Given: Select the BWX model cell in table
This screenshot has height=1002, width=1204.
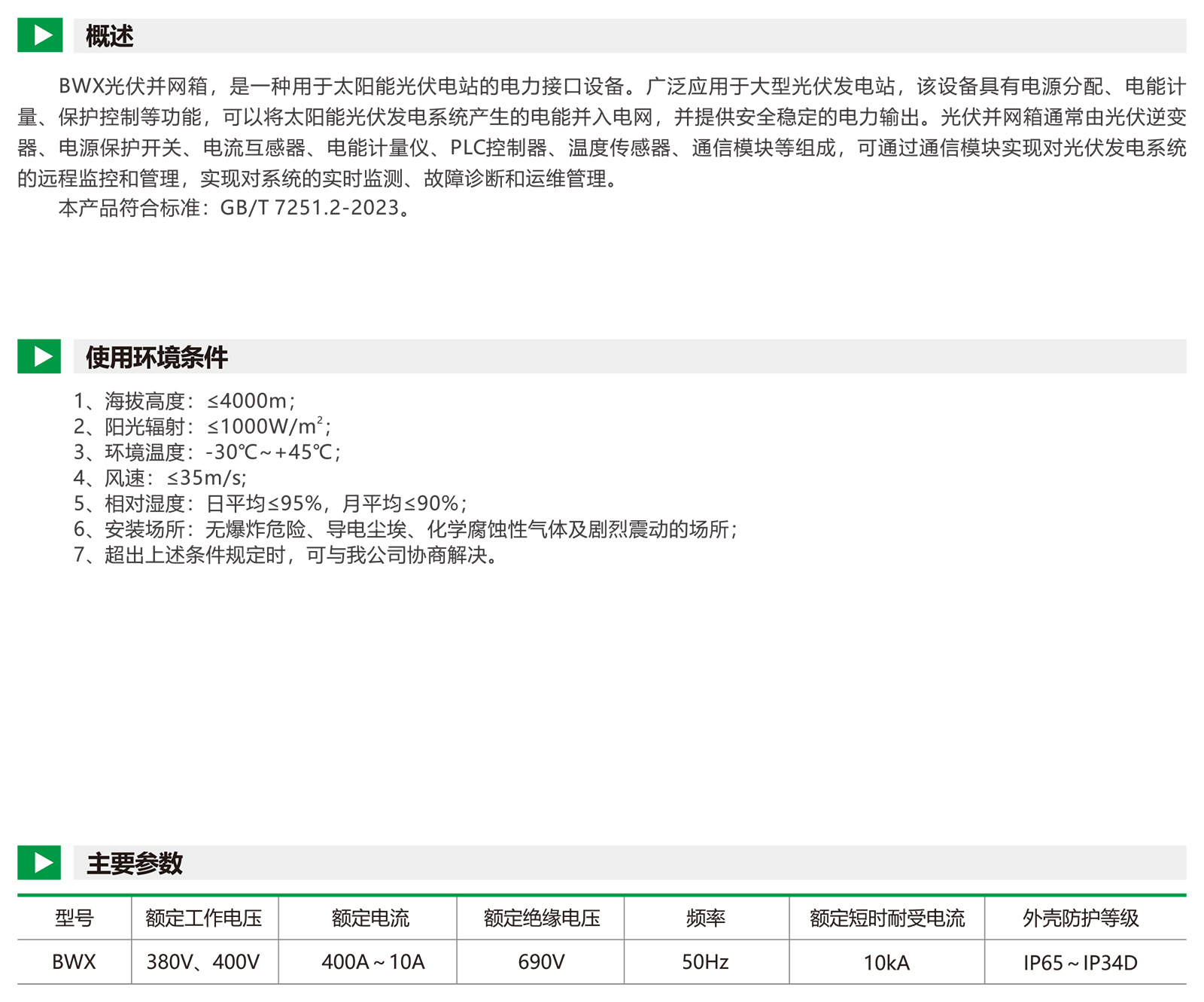Looking at the screenshot, I should (74, 962).
